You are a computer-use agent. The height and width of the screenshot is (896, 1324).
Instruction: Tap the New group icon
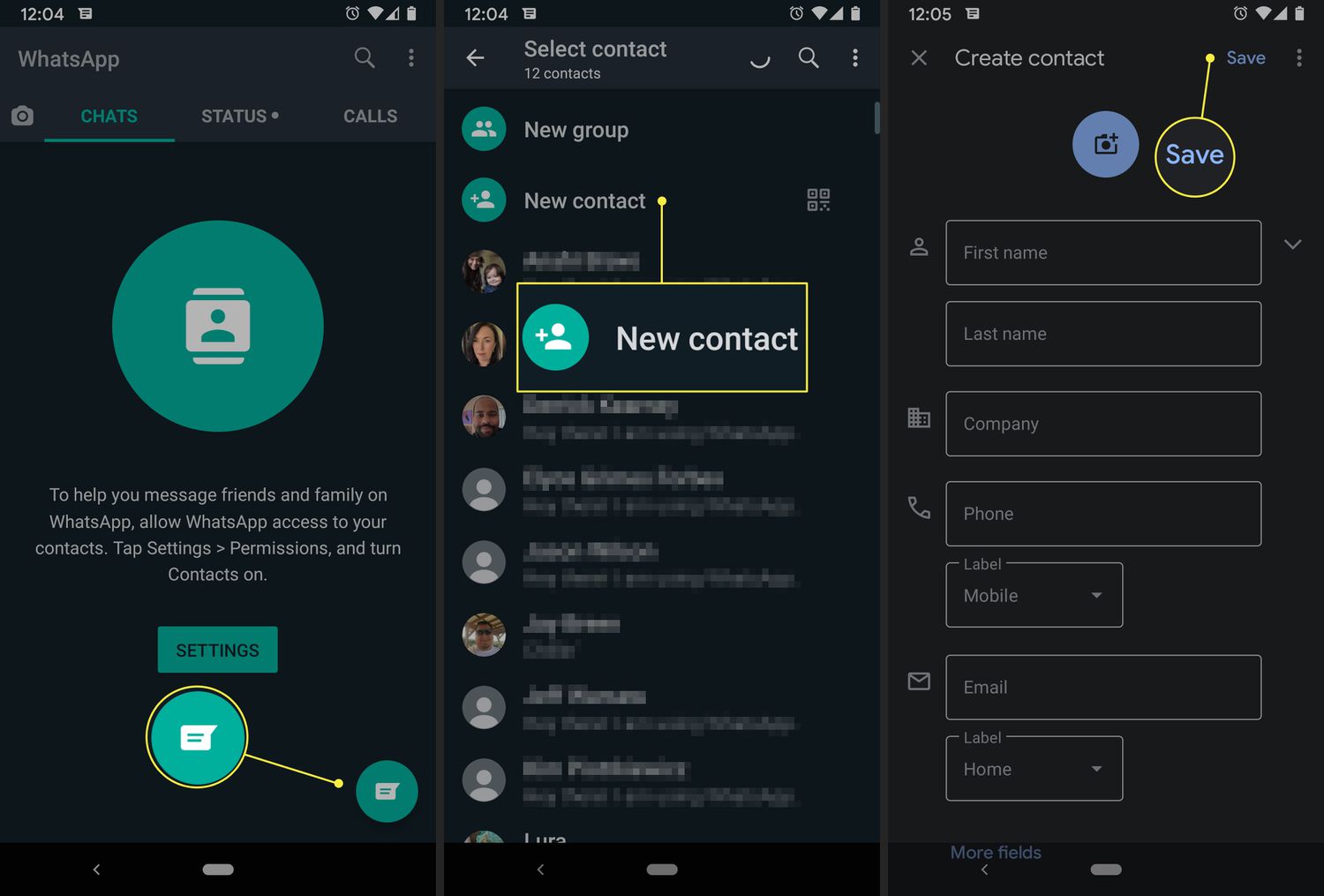click(x=484, y=129)
